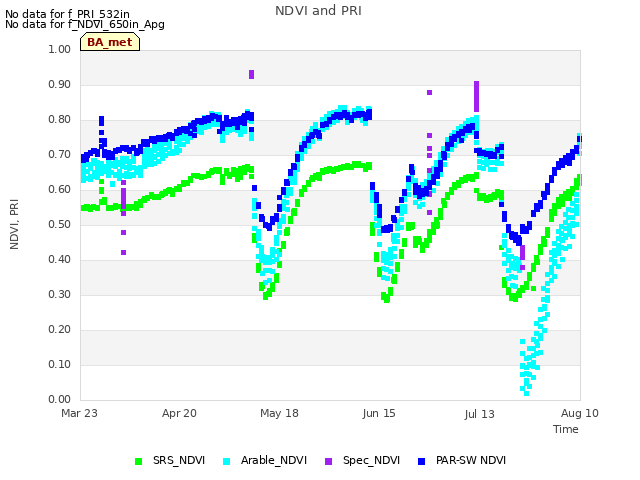Click the highest purple Spec_NDVI point near 0.93

251,74
